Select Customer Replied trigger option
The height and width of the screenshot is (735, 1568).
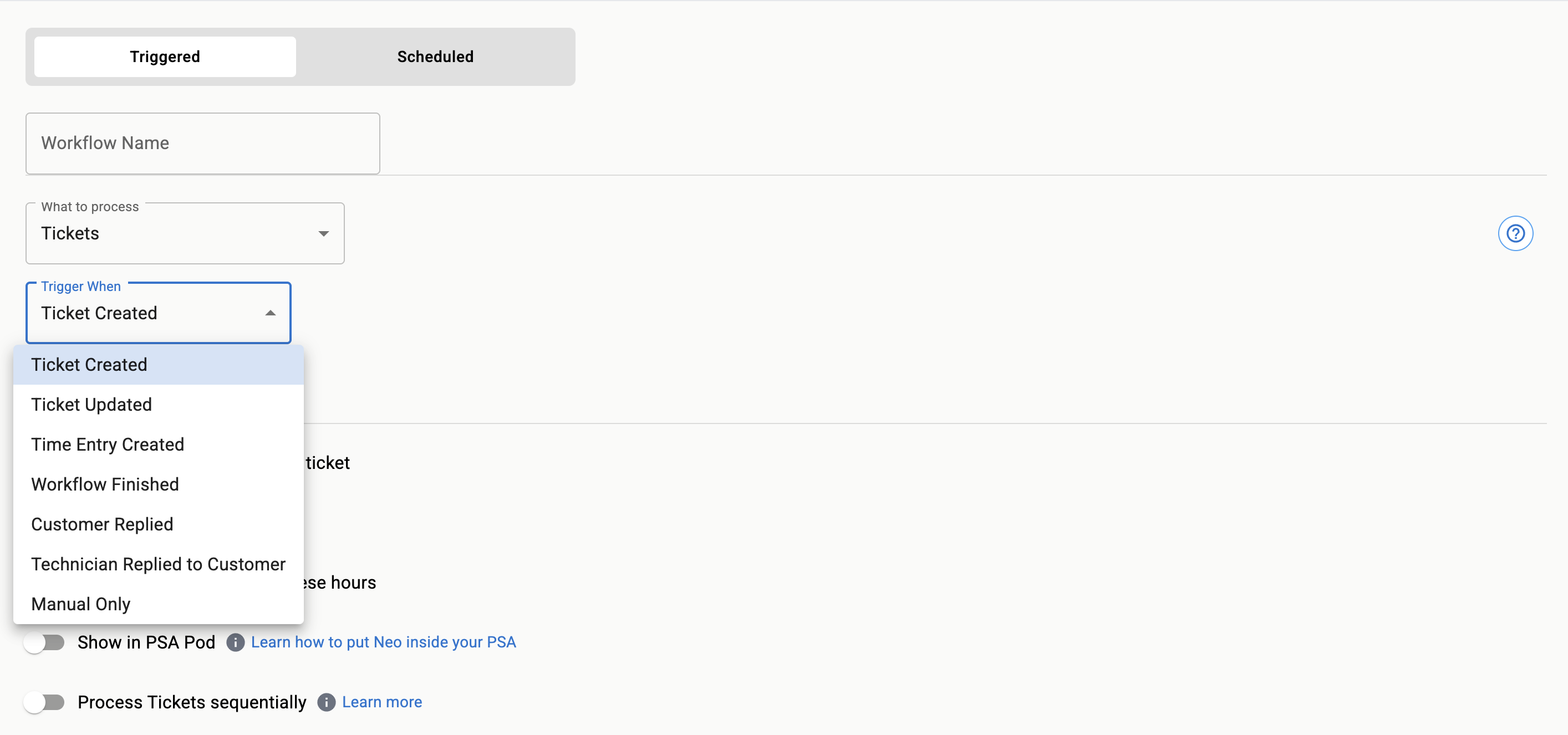101,524
